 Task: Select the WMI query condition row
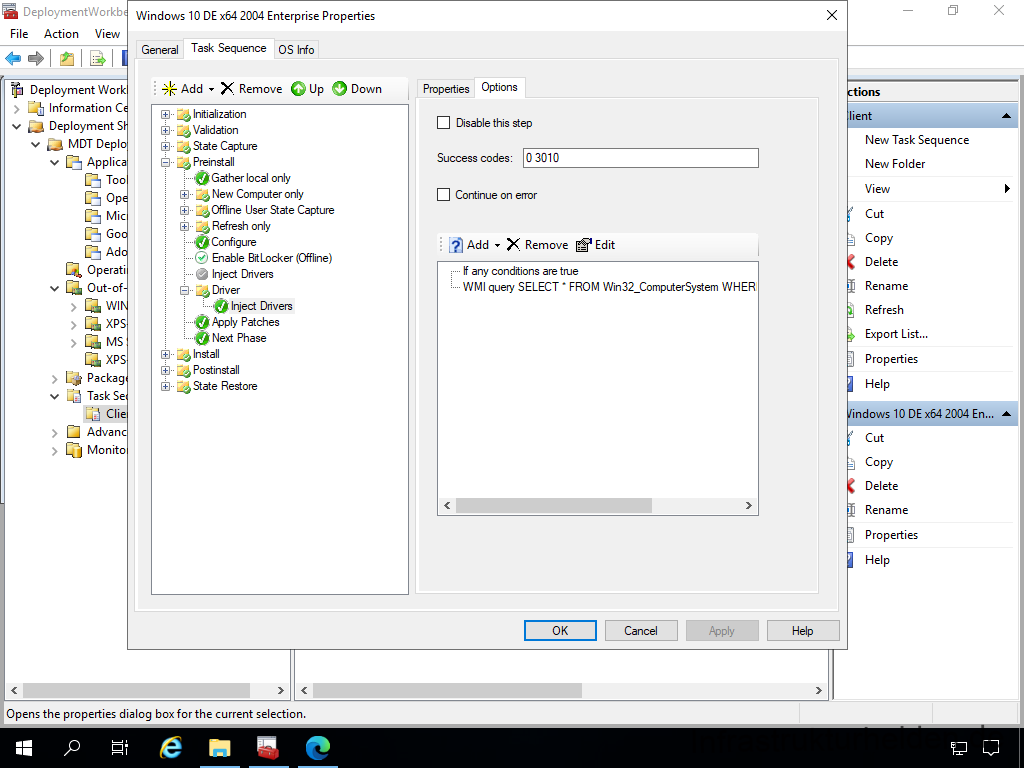(x=609, y=287)
